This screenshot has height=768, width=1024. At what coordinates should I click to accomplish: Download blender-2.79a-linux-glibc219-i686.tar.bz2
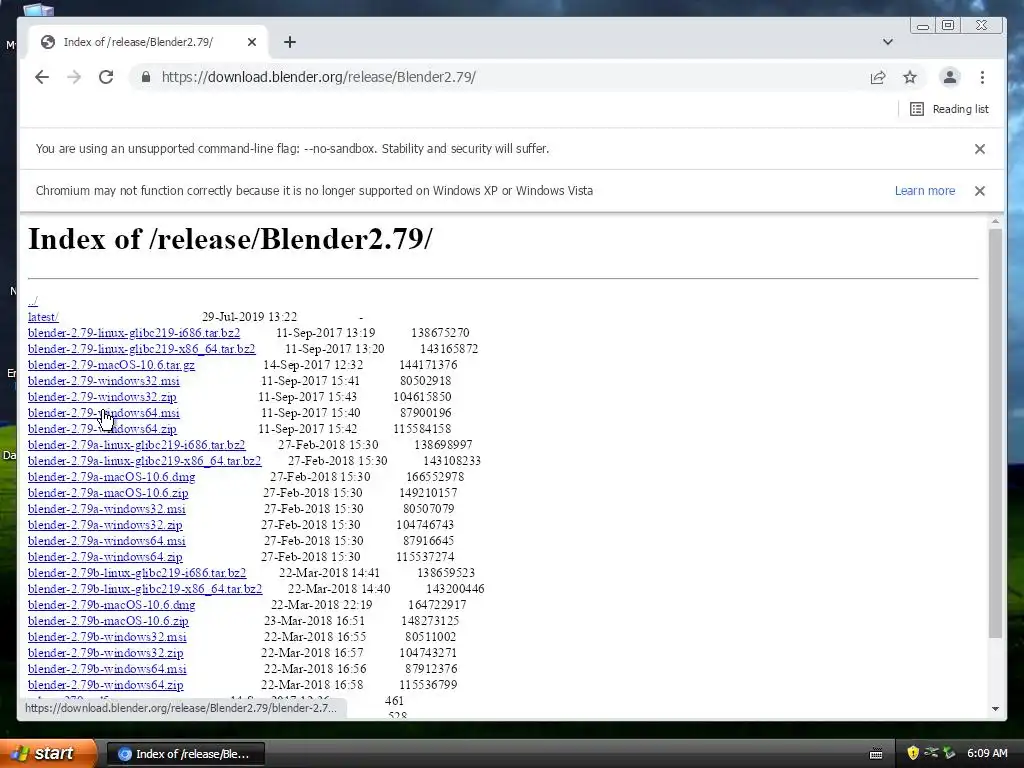click(x=136, y=445)
